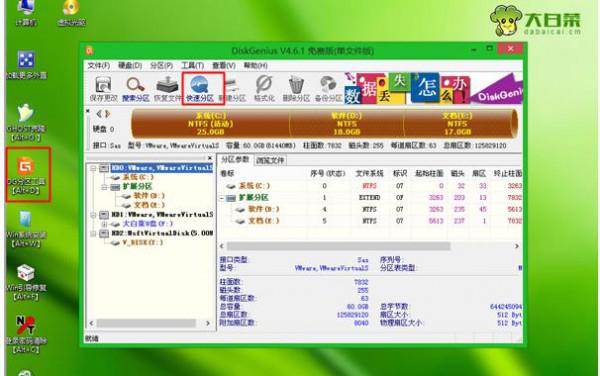Collapse 扩展分区 row in partition table
The image size is (600, 376).
point(222,198)
